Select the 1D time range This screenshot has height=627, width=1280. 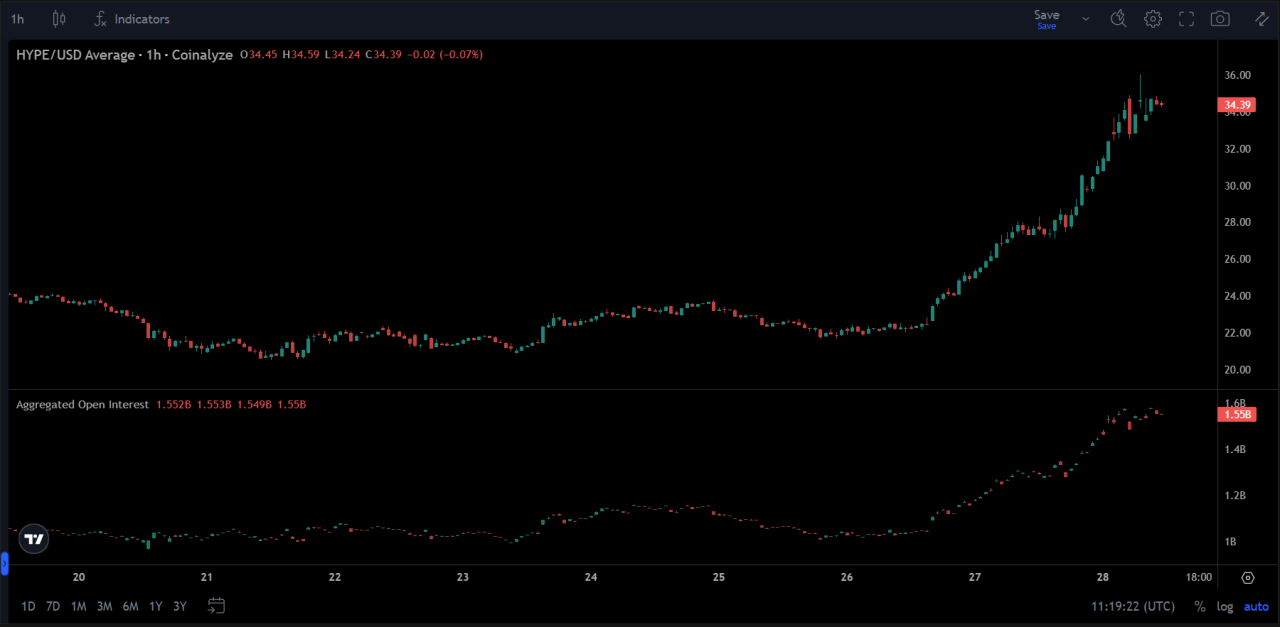28,606
